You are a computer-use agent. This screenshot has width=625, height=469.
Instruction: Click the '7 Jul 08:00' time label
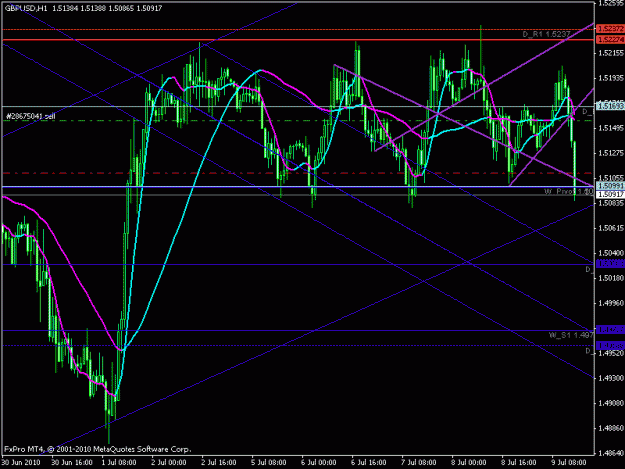[419, 462]
